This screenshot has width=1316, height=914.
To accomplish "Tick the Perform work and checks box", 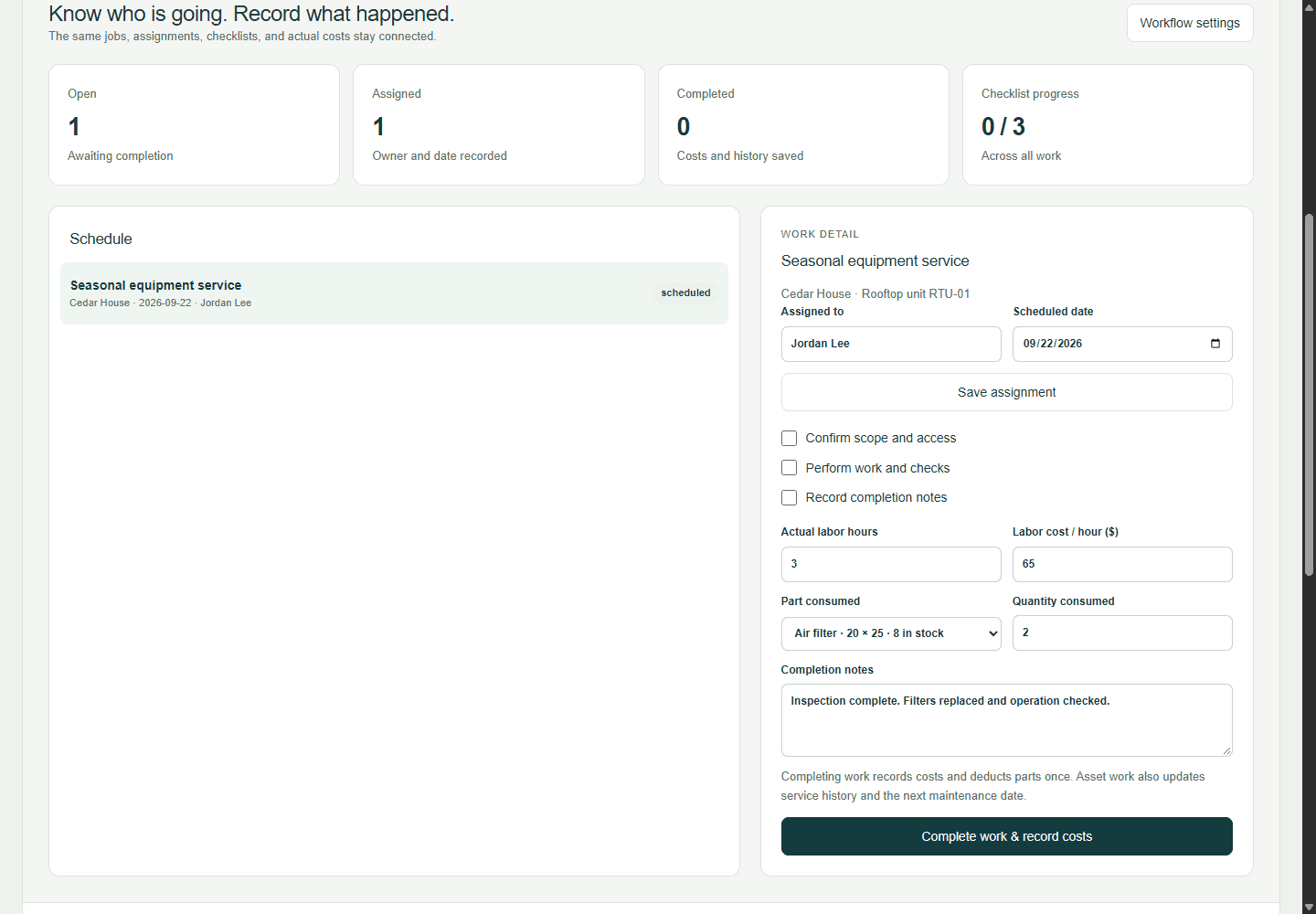I will pos(789,468).
